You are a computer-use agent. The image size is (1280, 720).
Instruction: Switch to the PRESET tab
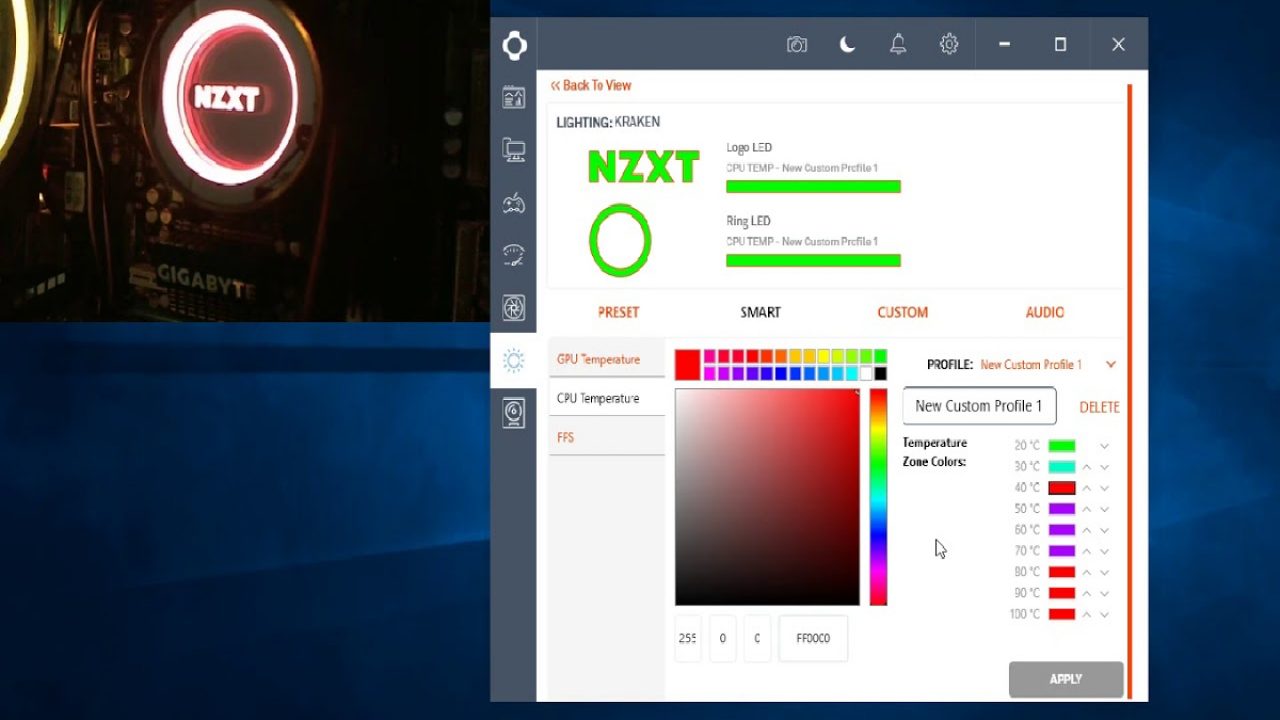coord(618,312)
